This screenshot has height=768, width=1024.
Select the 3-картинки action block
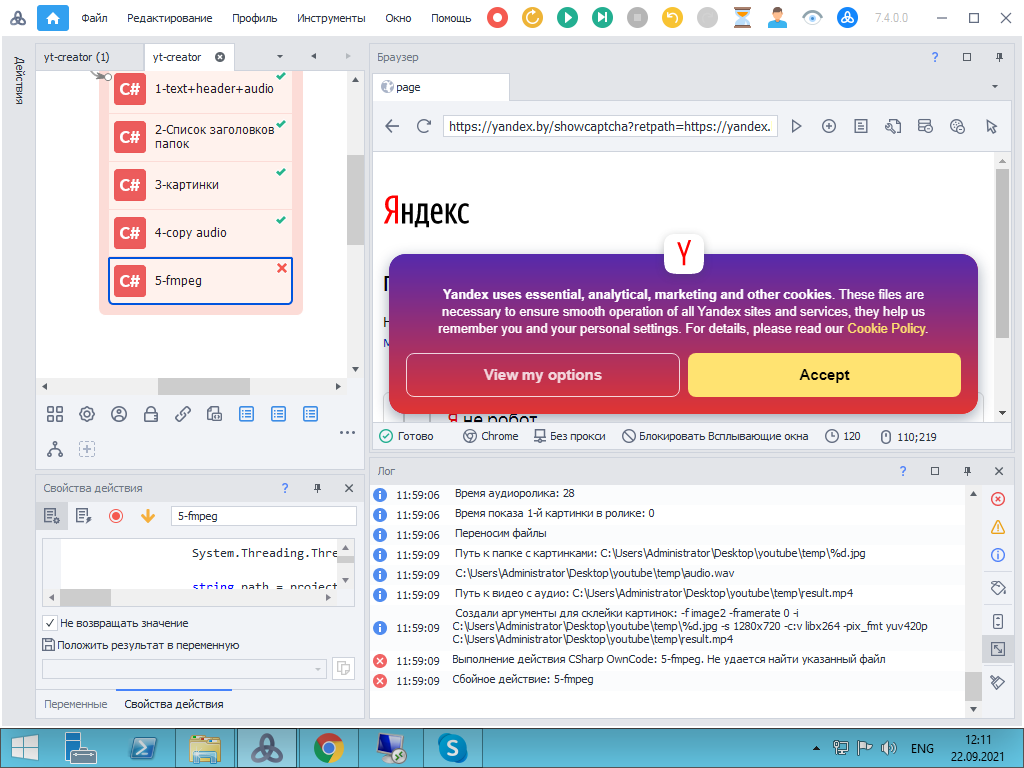point(200,185)
